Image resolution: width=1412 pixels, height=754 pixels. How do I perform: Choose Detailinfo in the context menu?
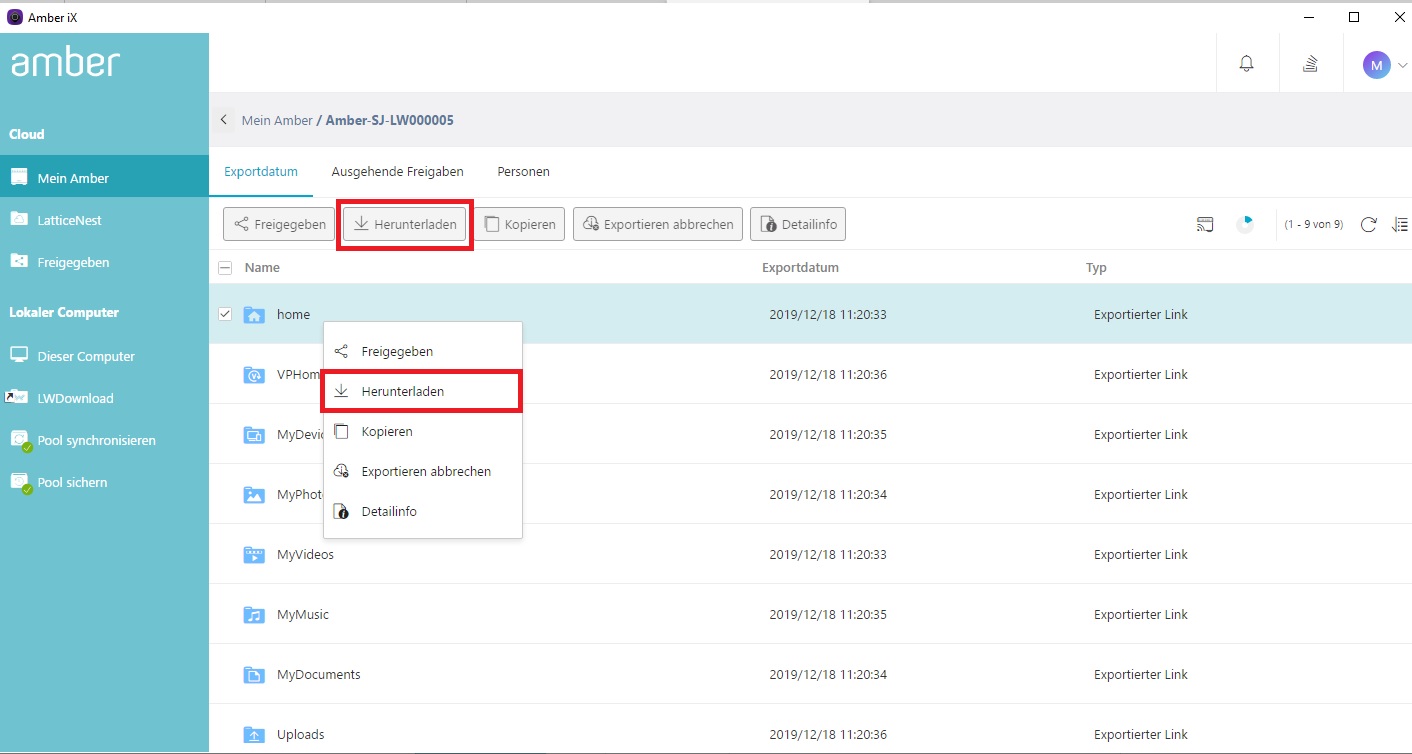point(422,511)
